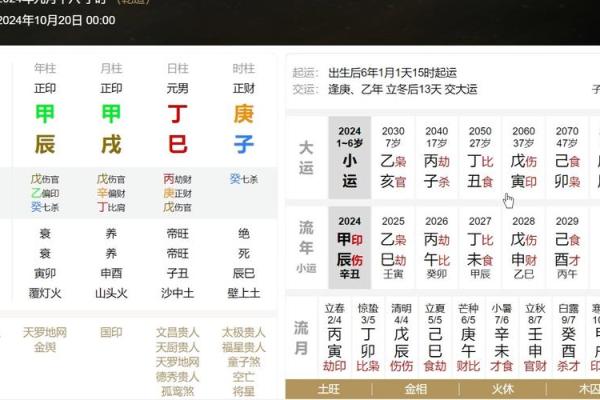Click the 乙偏印 hidden stem entry
The image size is (600, 400).
coord(45,193)
